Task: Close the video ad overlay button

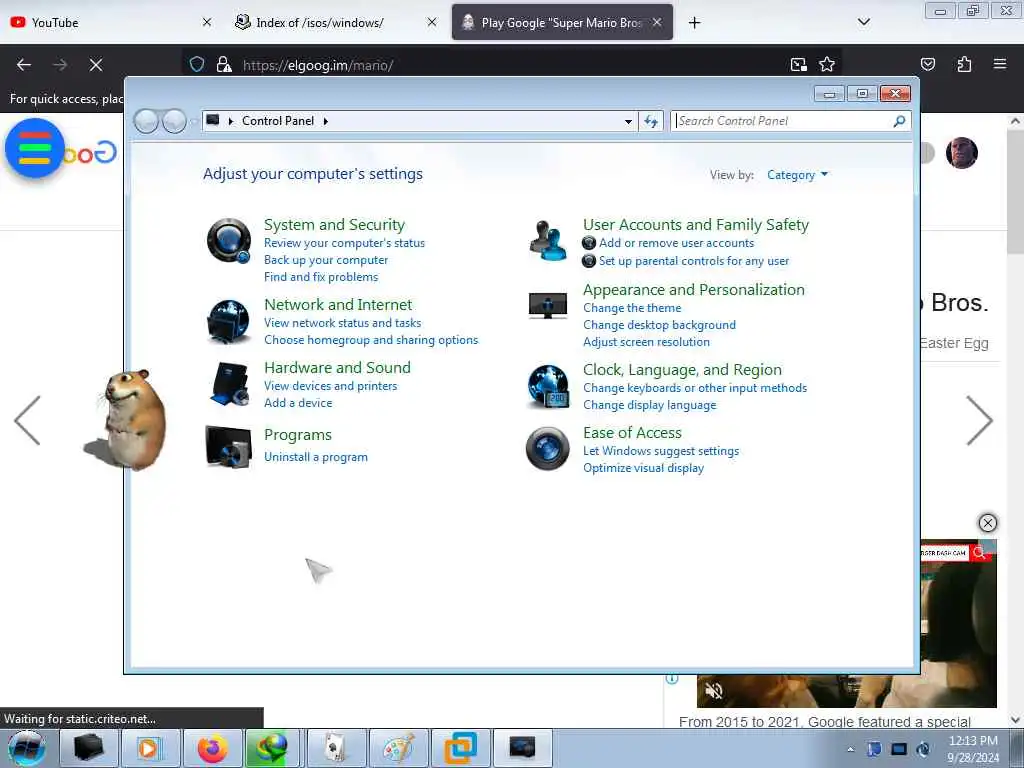Action: pyautogui.click(x=987, y=522)
